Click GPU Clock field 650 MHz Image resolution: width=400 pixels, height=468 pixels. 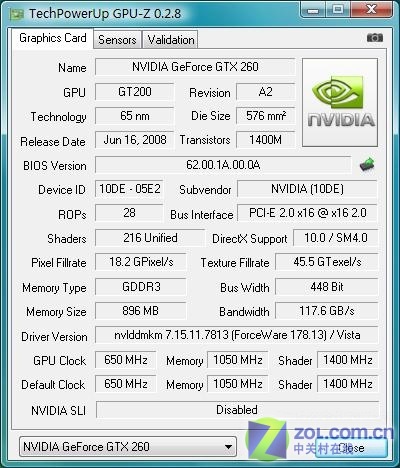point(126,360)
